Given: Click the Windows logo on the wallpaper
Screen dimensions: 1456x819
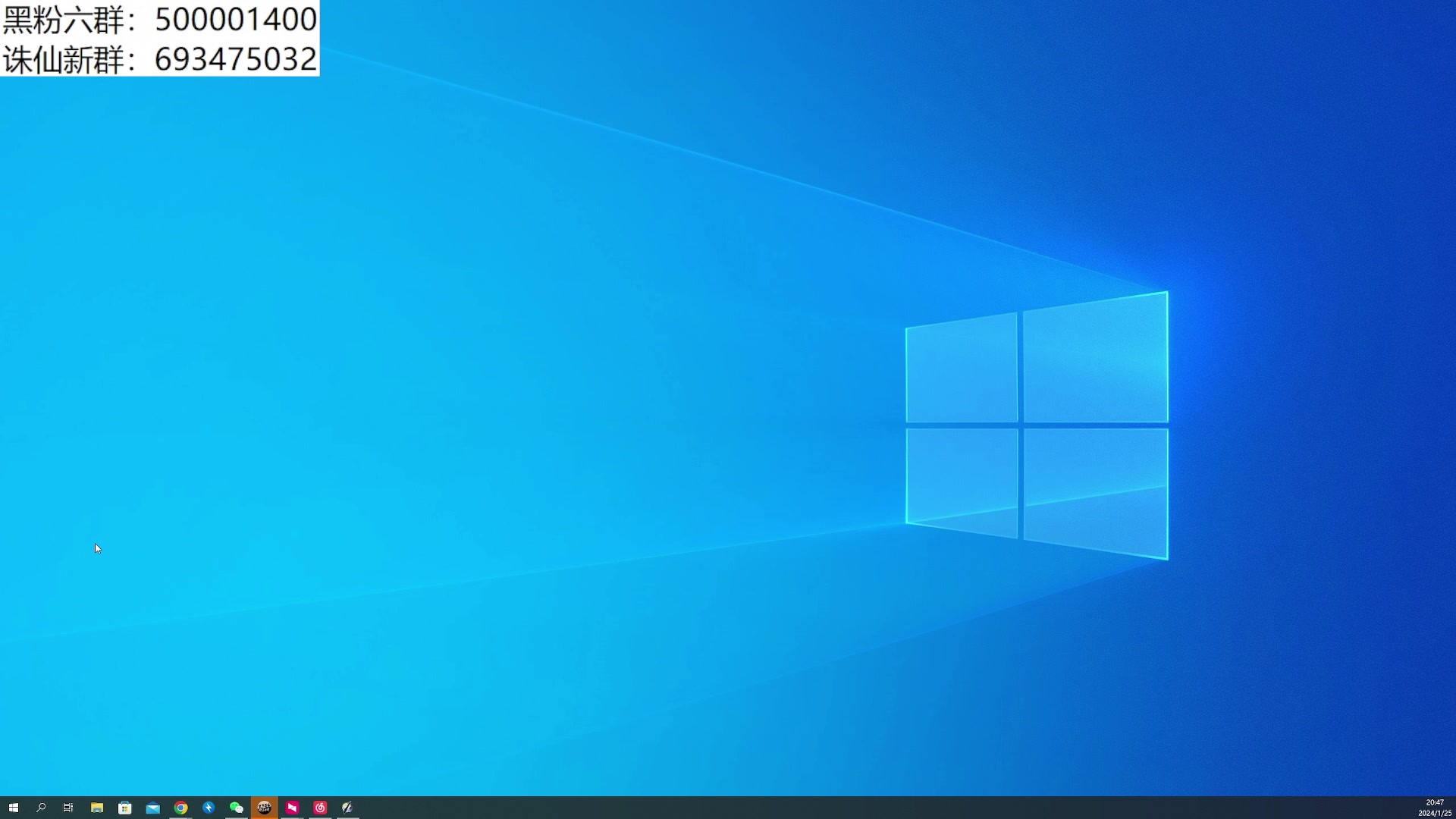Looking at the screenshot, I should (1037, 425).
